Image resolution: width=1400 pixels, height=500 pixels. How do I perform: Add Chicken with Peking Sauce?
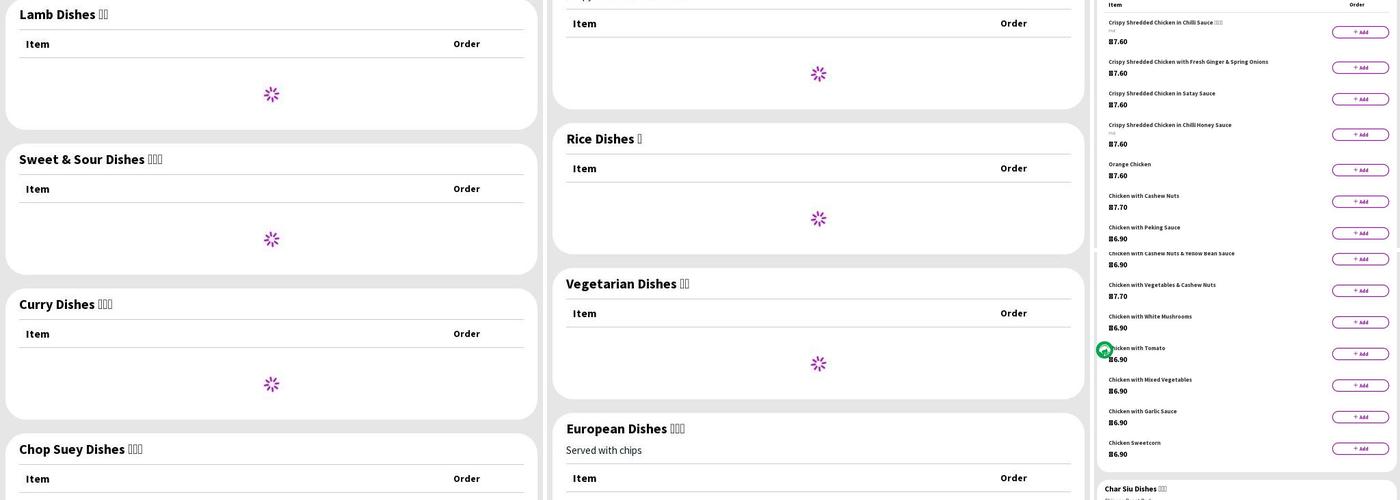point(1360,233)
